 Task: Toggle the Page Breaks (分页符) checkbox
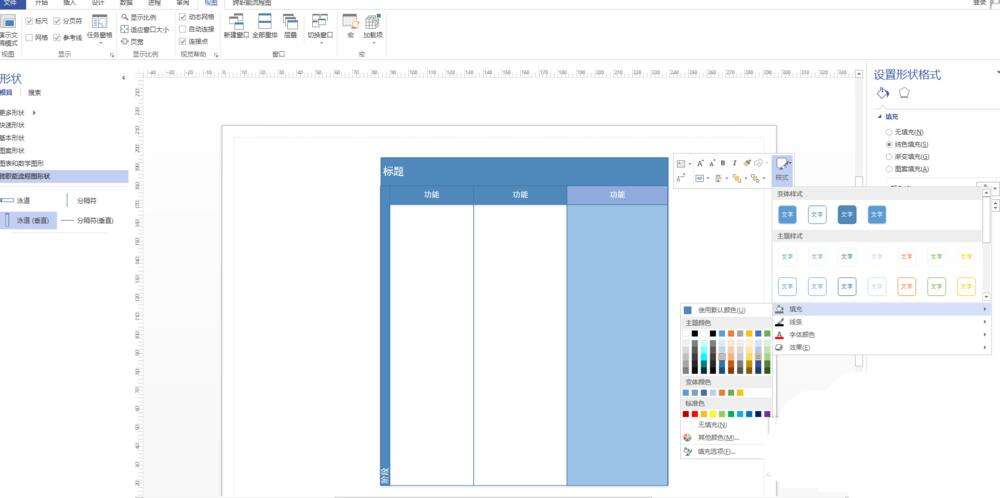click(x=57, y=21)
